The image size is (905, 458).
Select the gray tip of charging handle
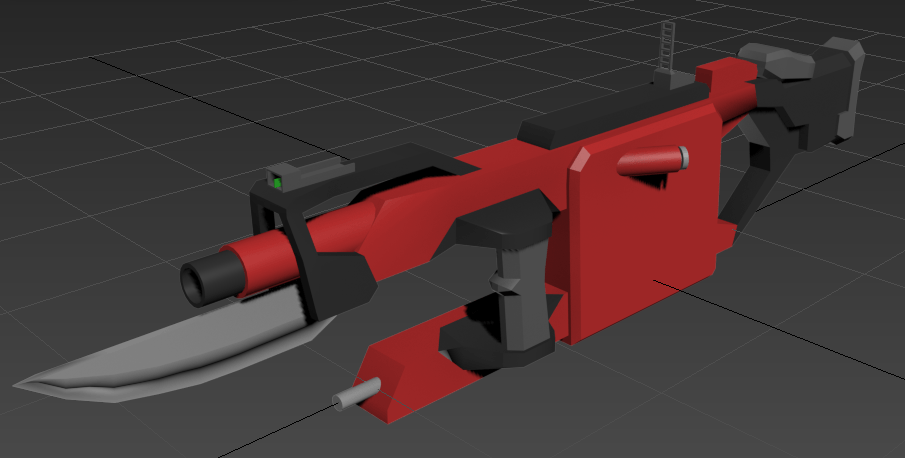(x=683, y=157)
